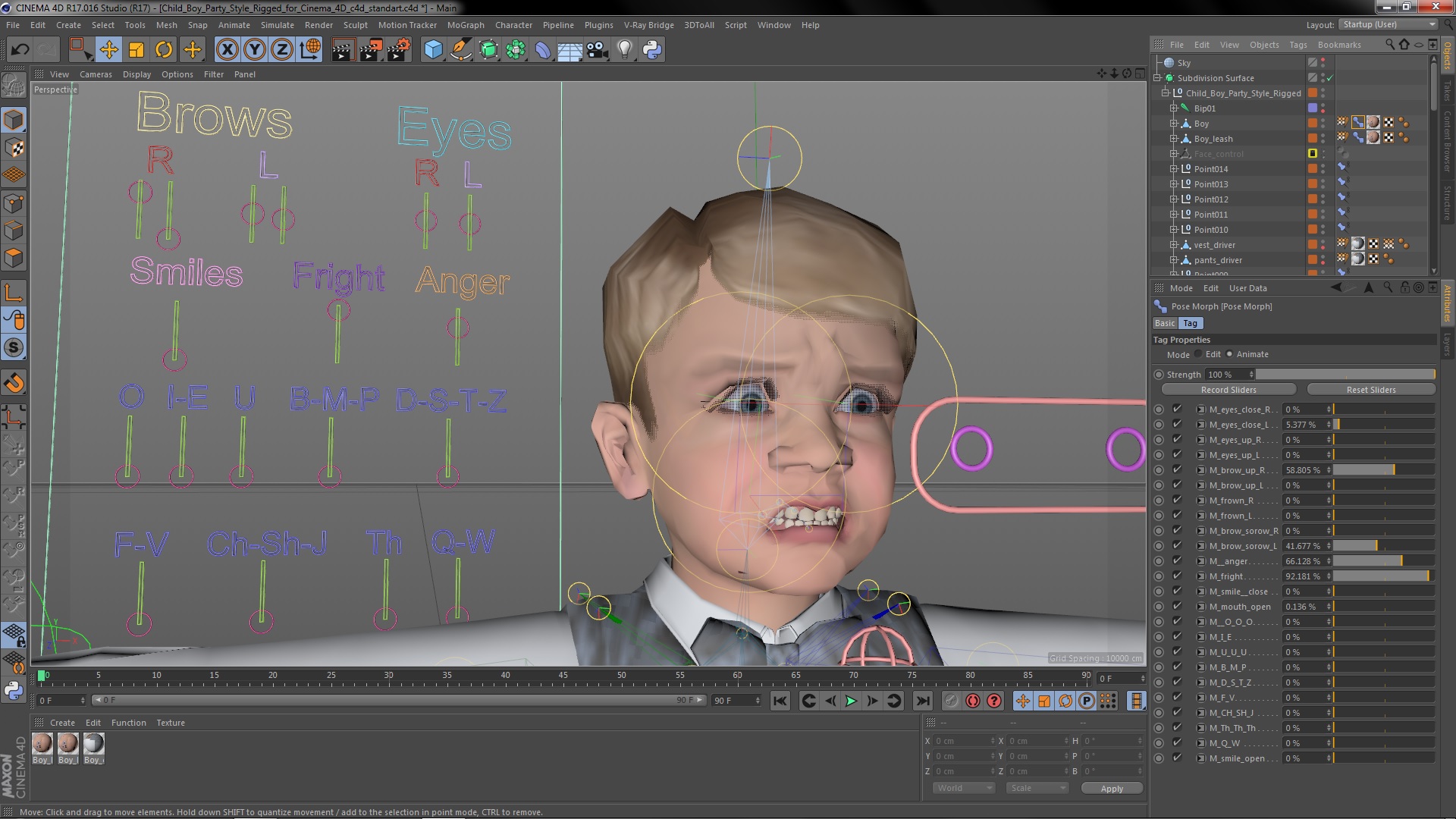The image size is (1456, 819).
Task: Toggle Subdivision Surface enable checkmark
Action: point(1329,78)
